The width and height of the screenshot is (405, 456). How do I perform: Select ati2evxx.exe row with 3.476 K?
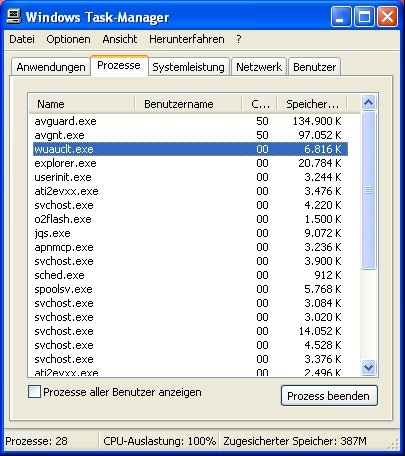pyautogui.click(x=190, y=191)
